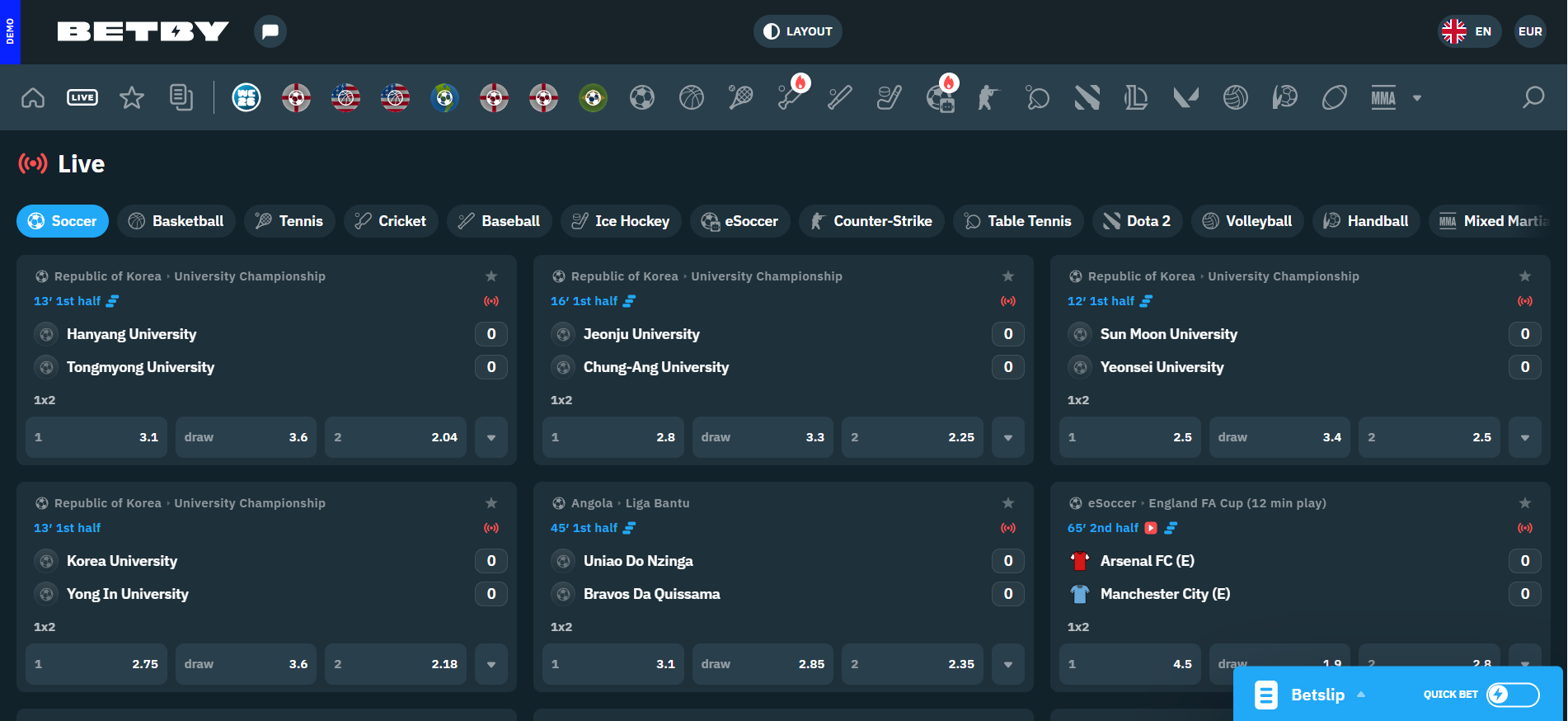Expand more markets for Jeonju vs Chung-Ang

click(1008, 437)
